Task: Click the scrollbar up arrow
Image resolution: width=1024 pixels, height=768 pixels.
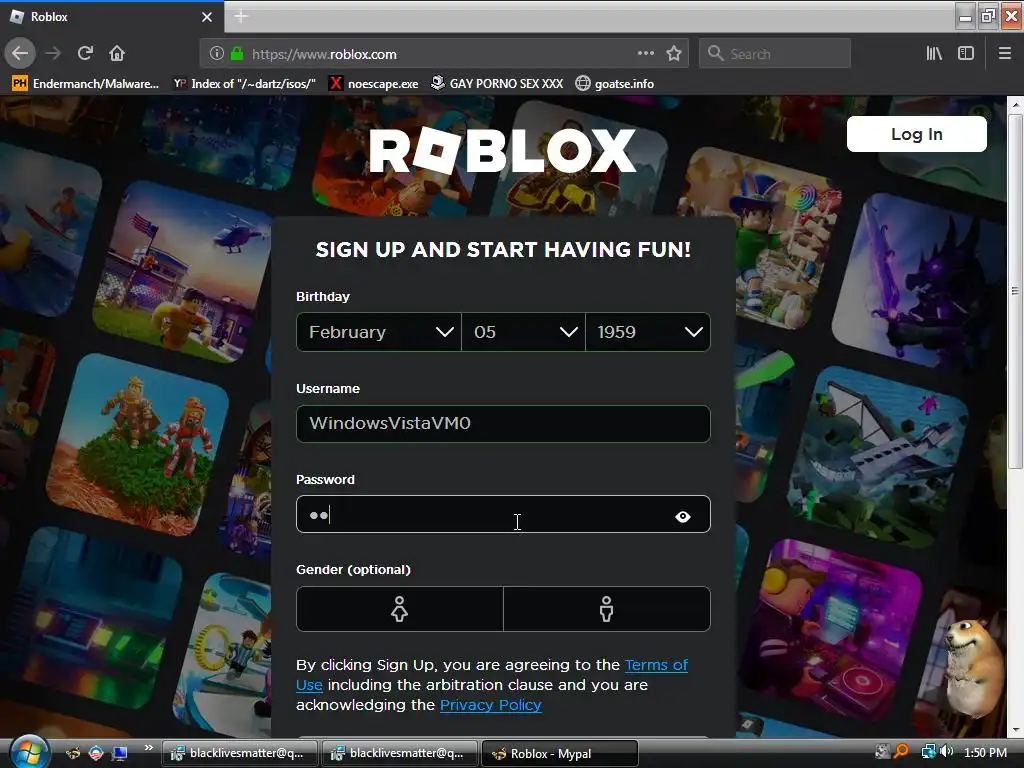Action: [1015, 104]
